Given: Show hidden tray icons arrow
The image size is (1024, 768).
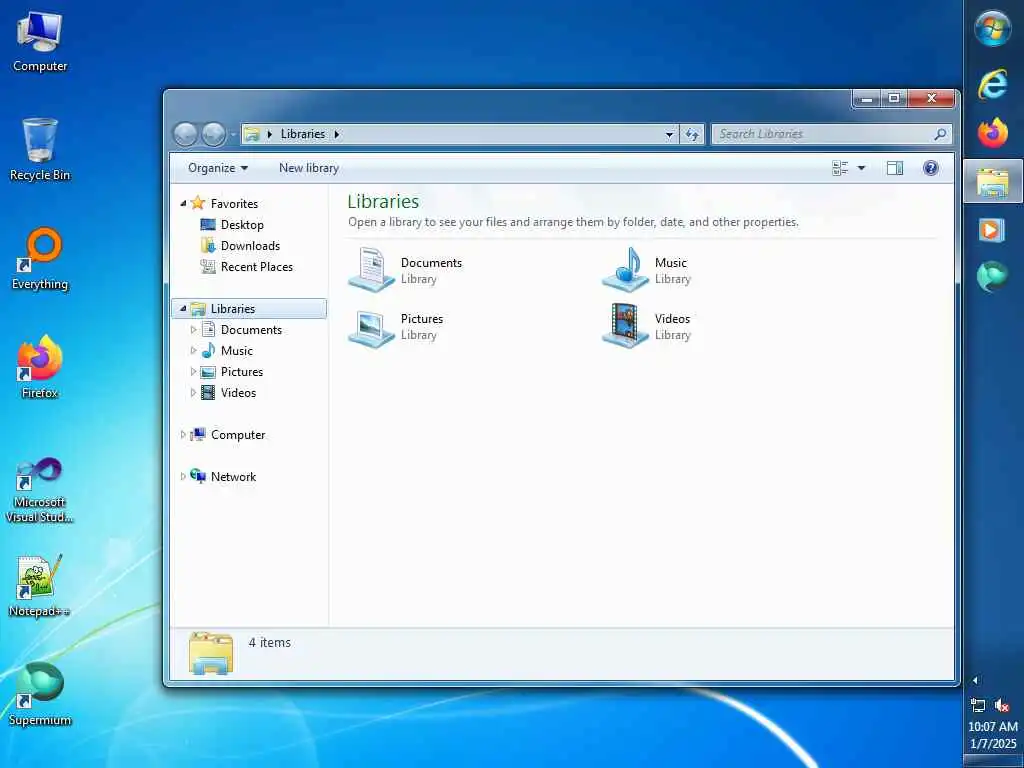Looking at the screenshot, I should tap(975, 680).
